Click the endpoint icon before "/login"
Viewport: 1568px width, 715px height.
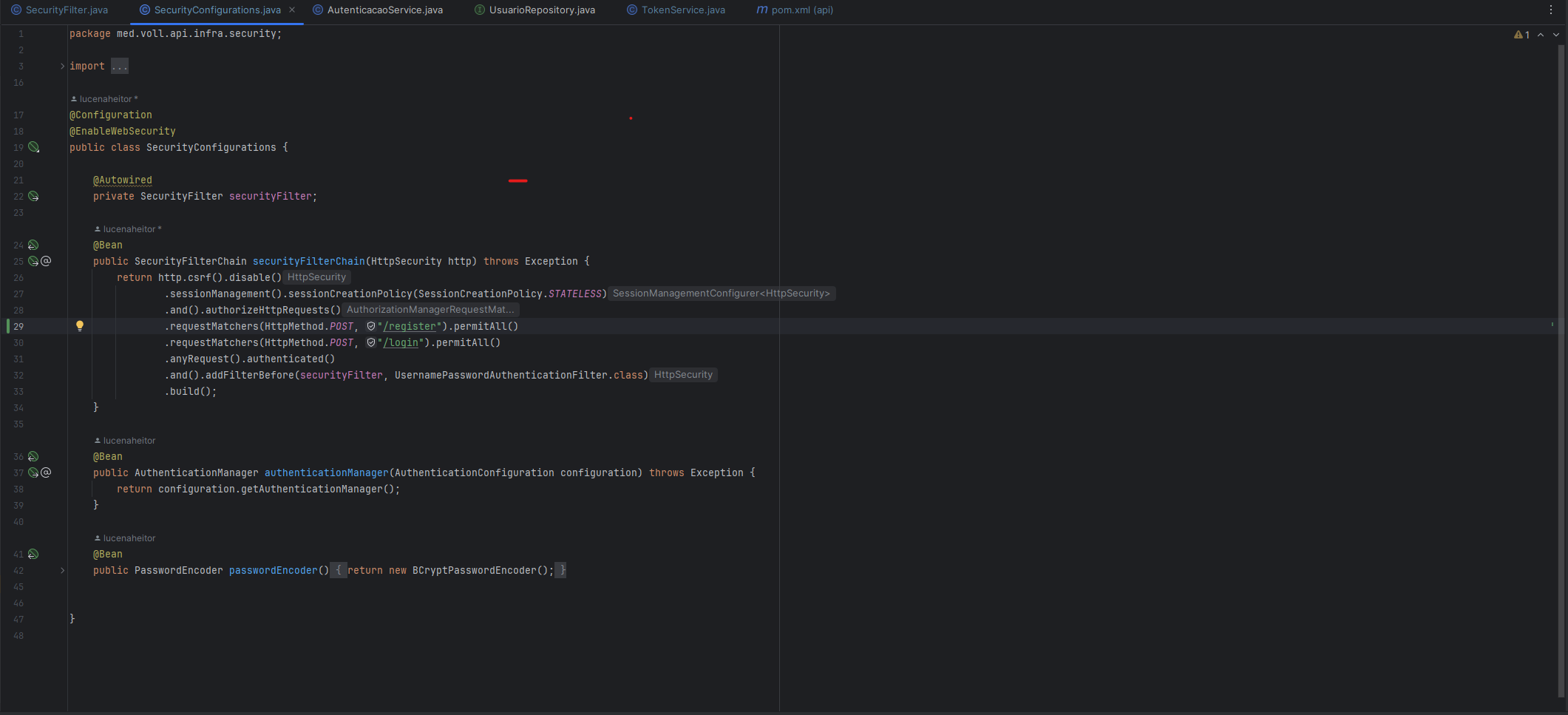[x=371, y=342]
